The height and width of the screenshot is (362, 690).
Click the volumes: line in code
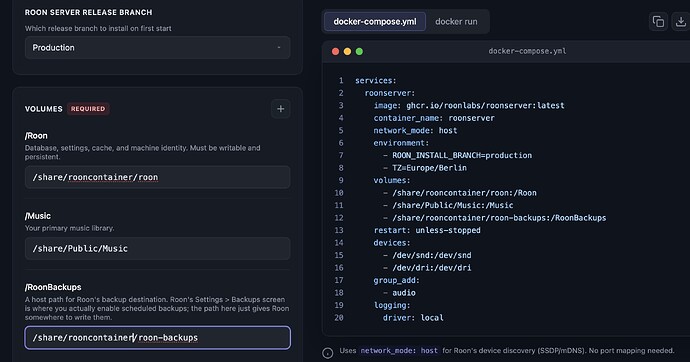[392, 180]
